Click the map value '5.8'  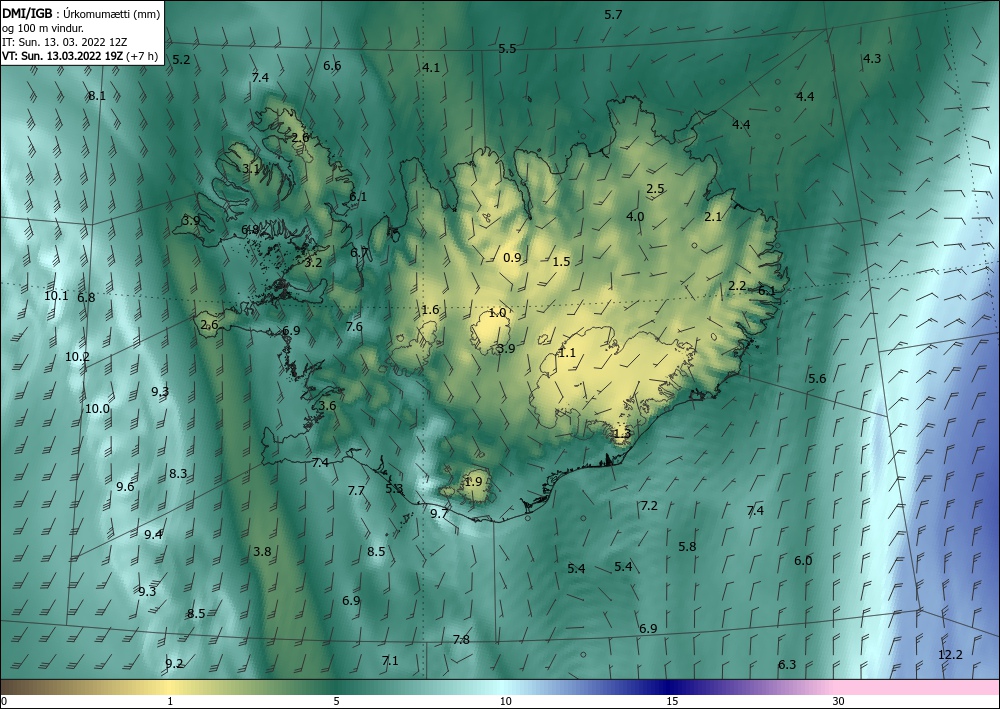click(687, 547)
